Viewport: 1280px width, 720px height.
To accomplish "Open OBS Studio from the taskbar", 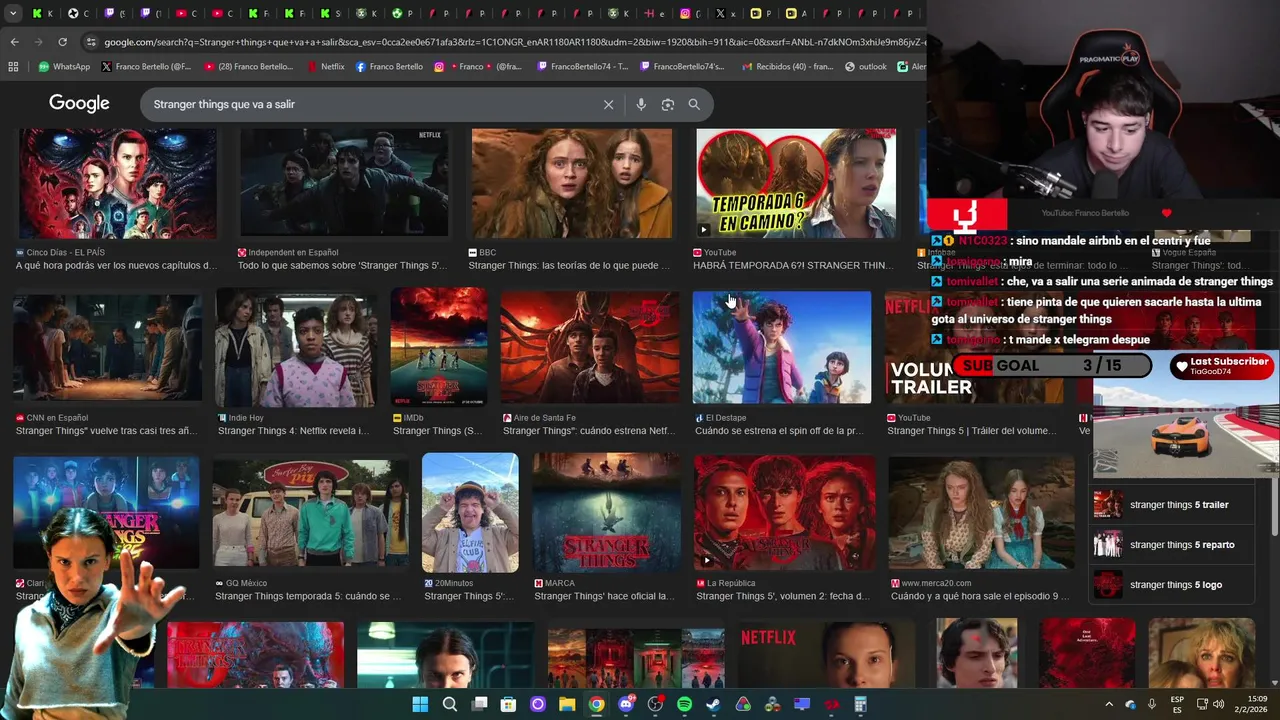I will click(655, 704).
